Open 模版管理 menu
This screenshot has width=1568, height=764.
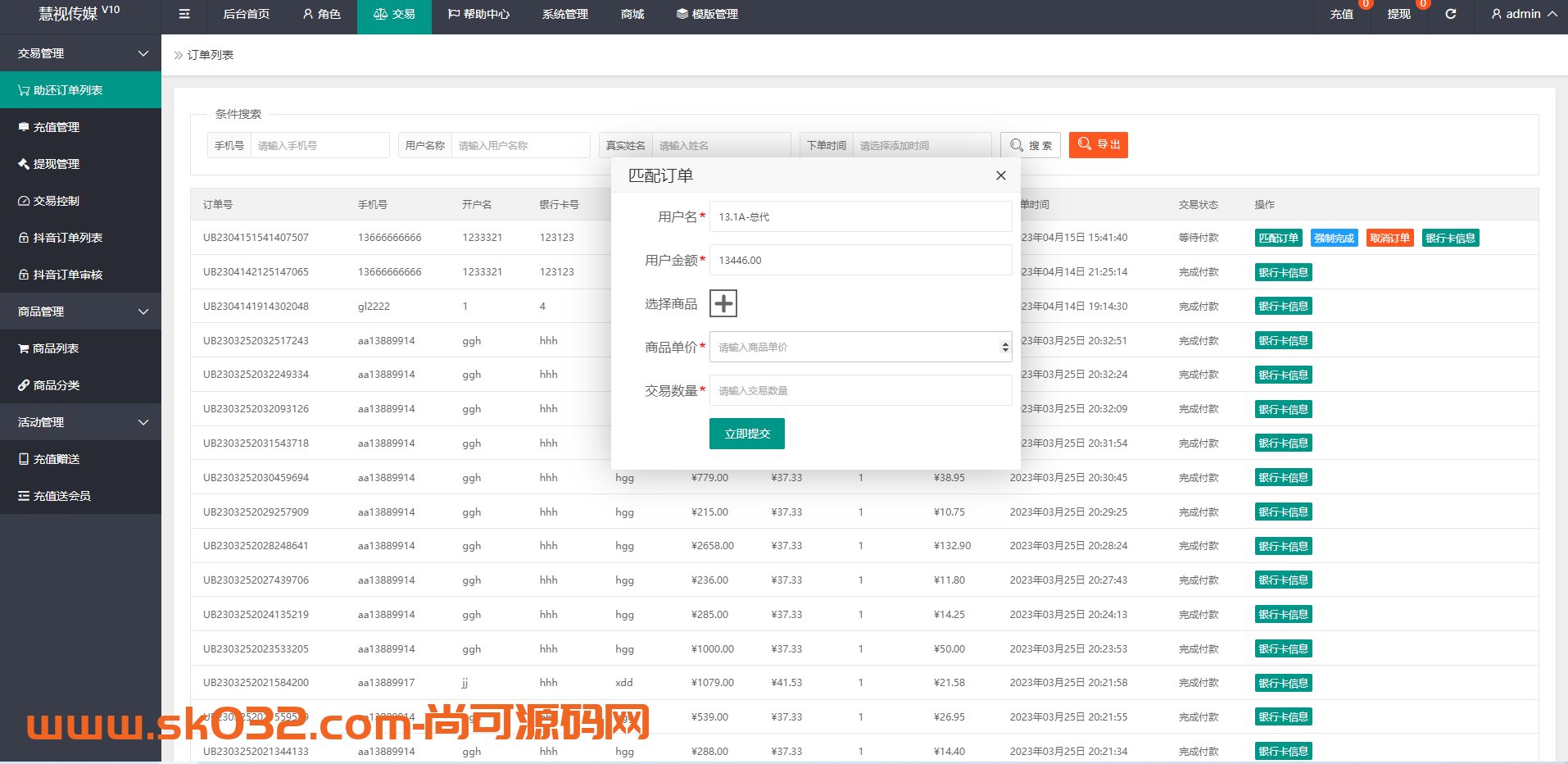tap(708, 14)
